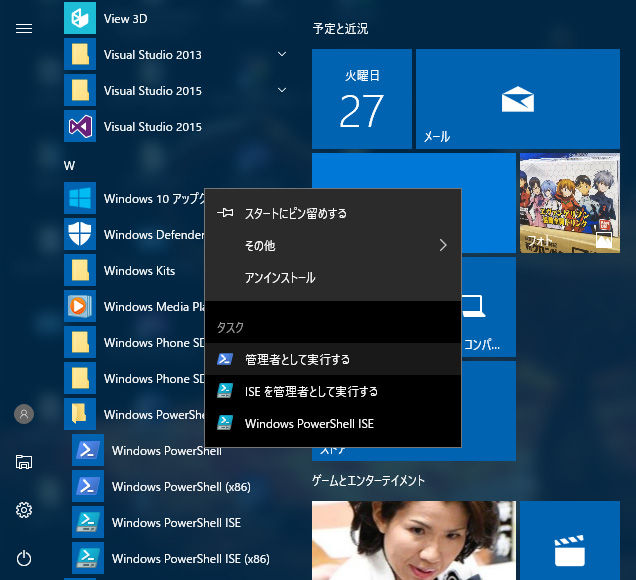Click the Windows Kits folder icon
This screenshot has height=580, width=636.
80,270
